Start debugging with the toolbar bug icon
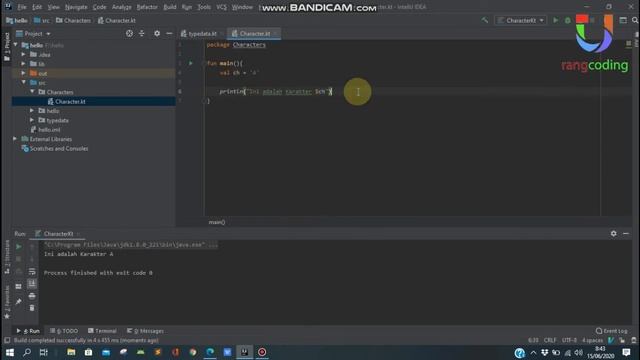The image size is (640, 360). point(568,20)
